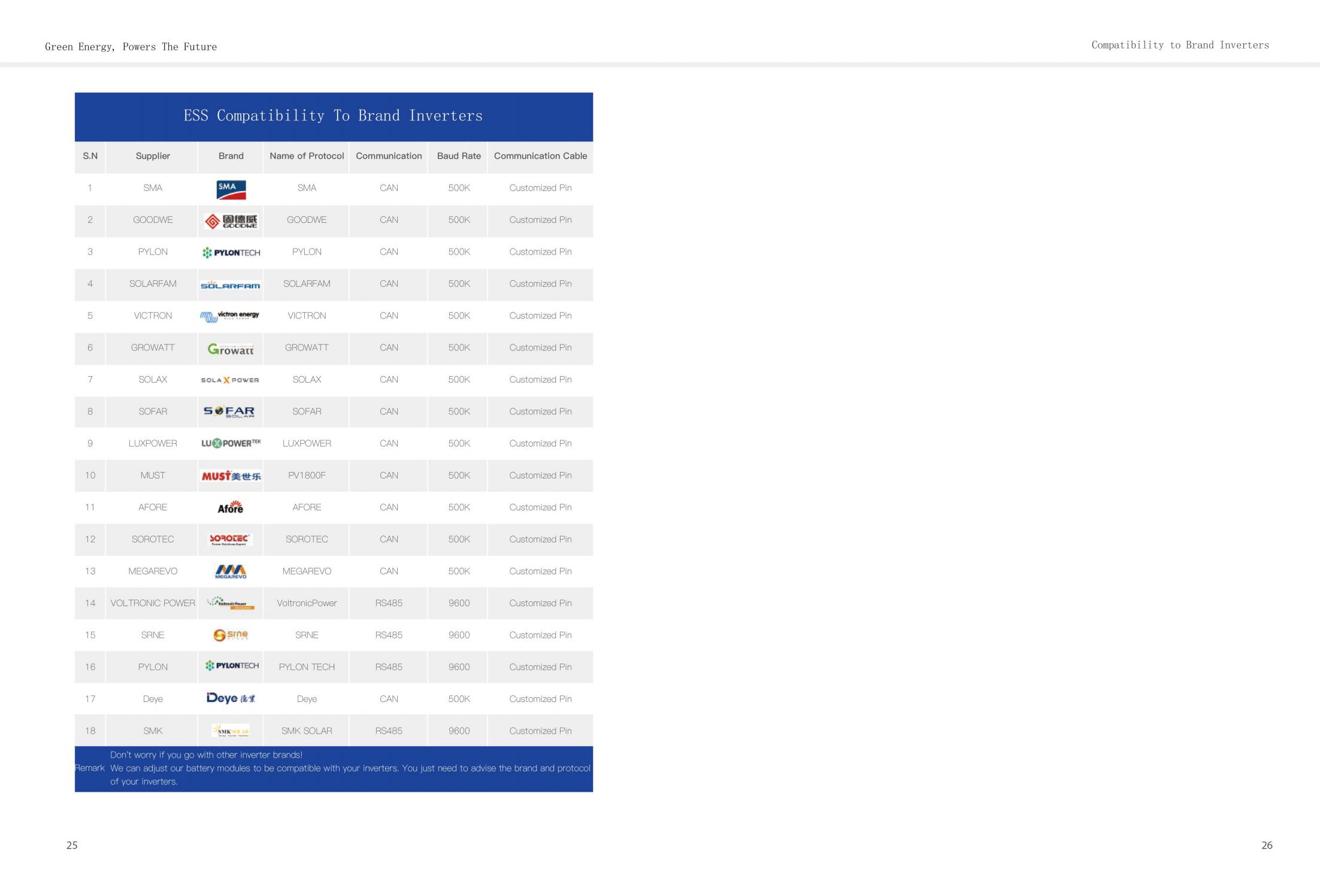Click the SOROTEC supplier cell
Viewport: 1320px width, 896px height.
[153, 539]
